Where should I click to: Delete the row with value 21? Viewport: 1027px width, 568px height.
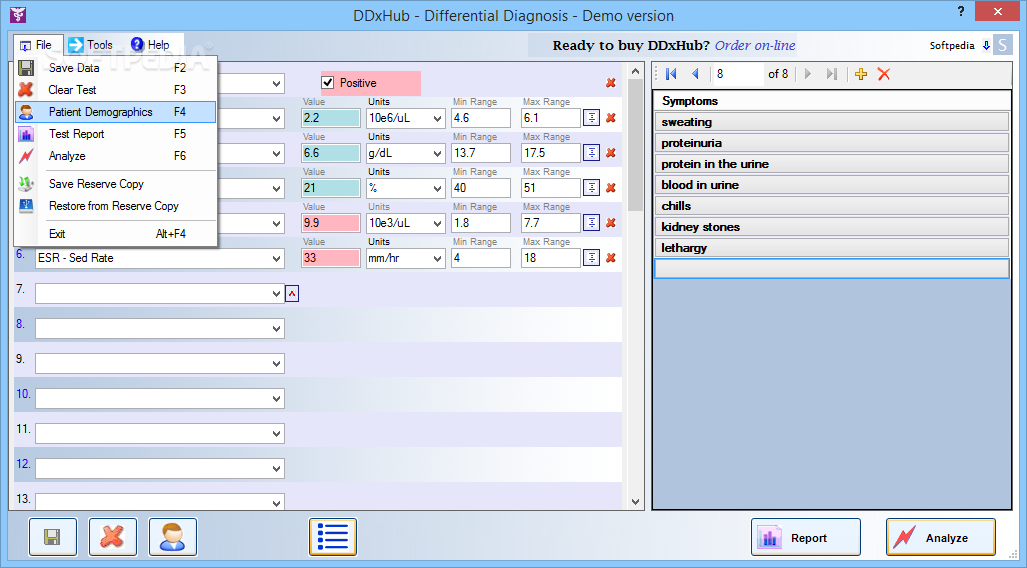pos(610,188)
